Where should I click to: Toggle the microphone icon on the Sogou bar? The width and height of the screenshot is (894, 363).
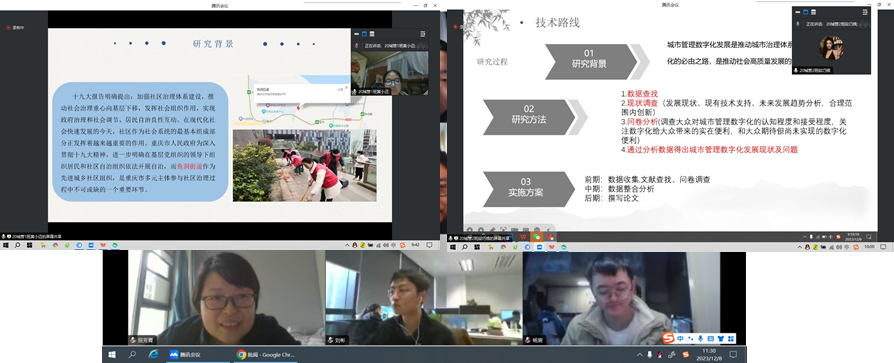(x=701, y=338)
